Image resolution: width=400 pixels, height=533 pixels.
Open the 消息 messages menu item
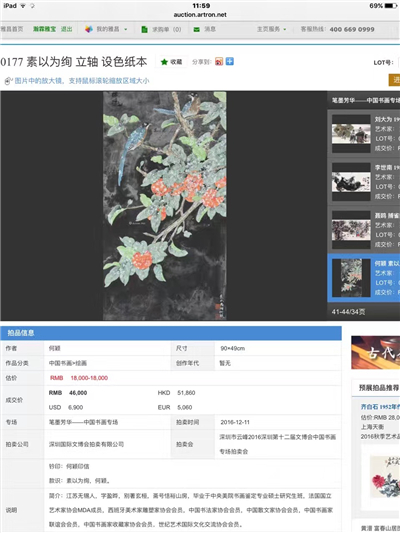(x=210, y=29)
